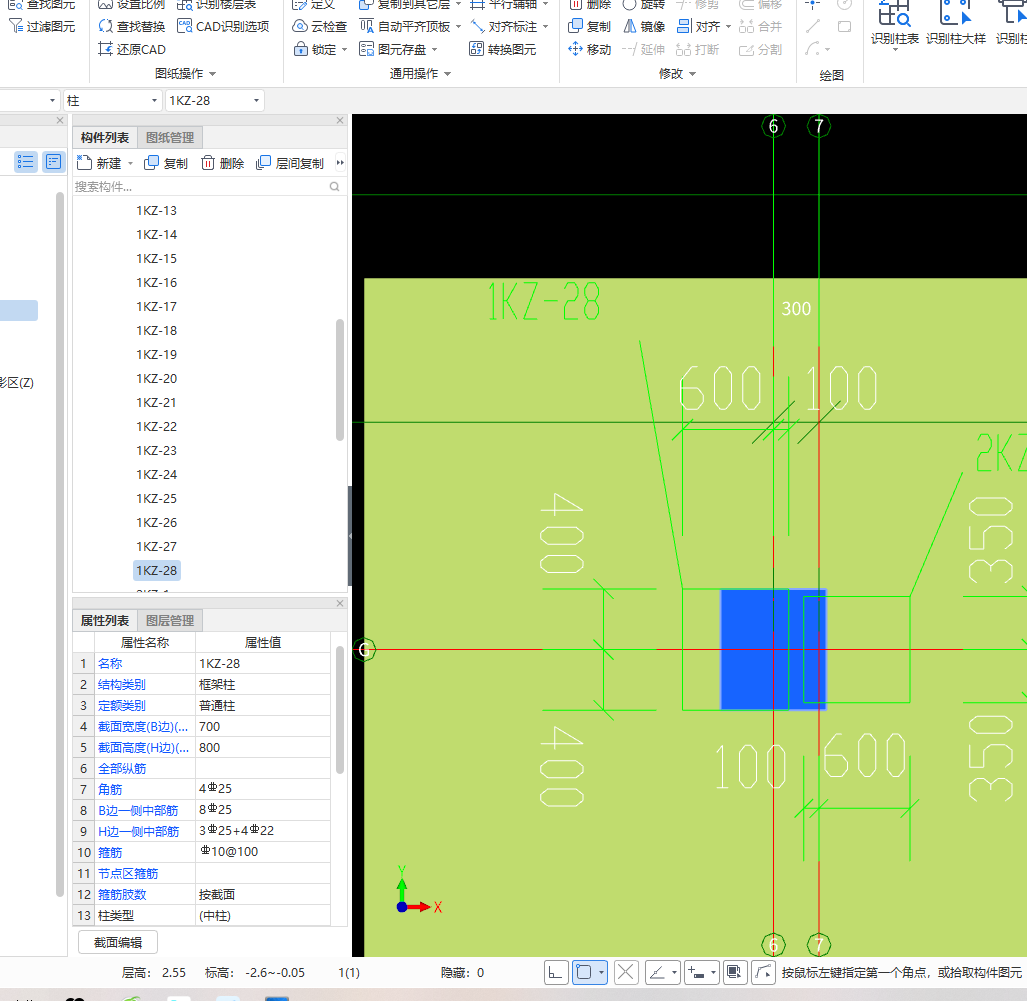Image resolution: width=1027 pixels, height=1001 pixels.
Task: Open 新建 dropdown arrow
Action: pyautogui.click(x=130, y=163)
